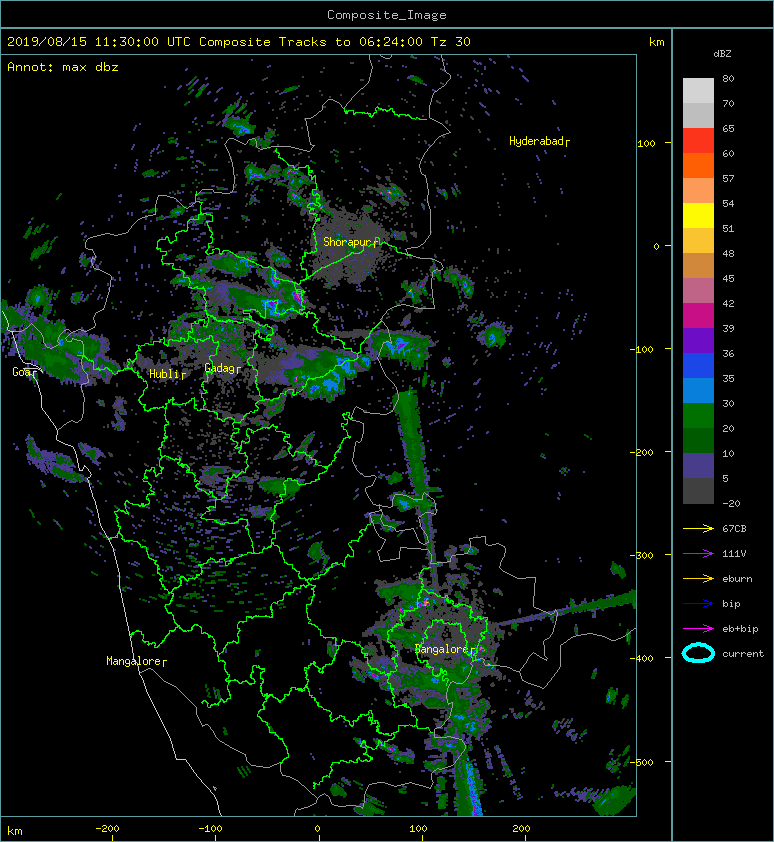Click the Mangalore city label
Screen dimensions: 774x842
click(x=134, y=661)
